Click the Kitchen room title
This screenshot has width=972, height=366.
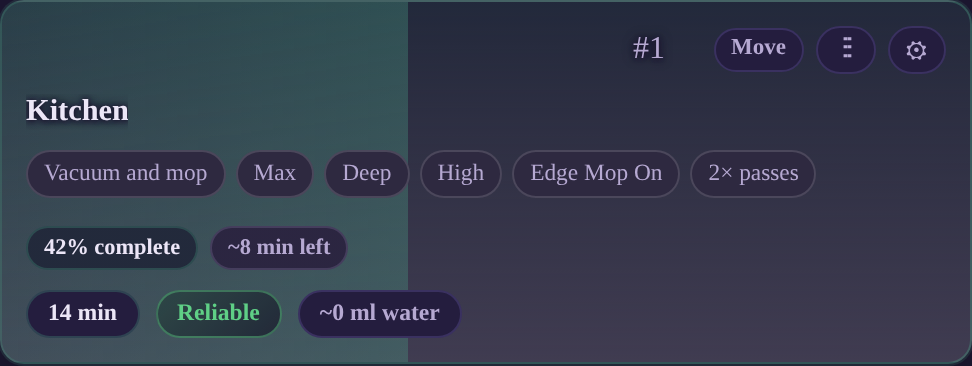tap(77, 111)
